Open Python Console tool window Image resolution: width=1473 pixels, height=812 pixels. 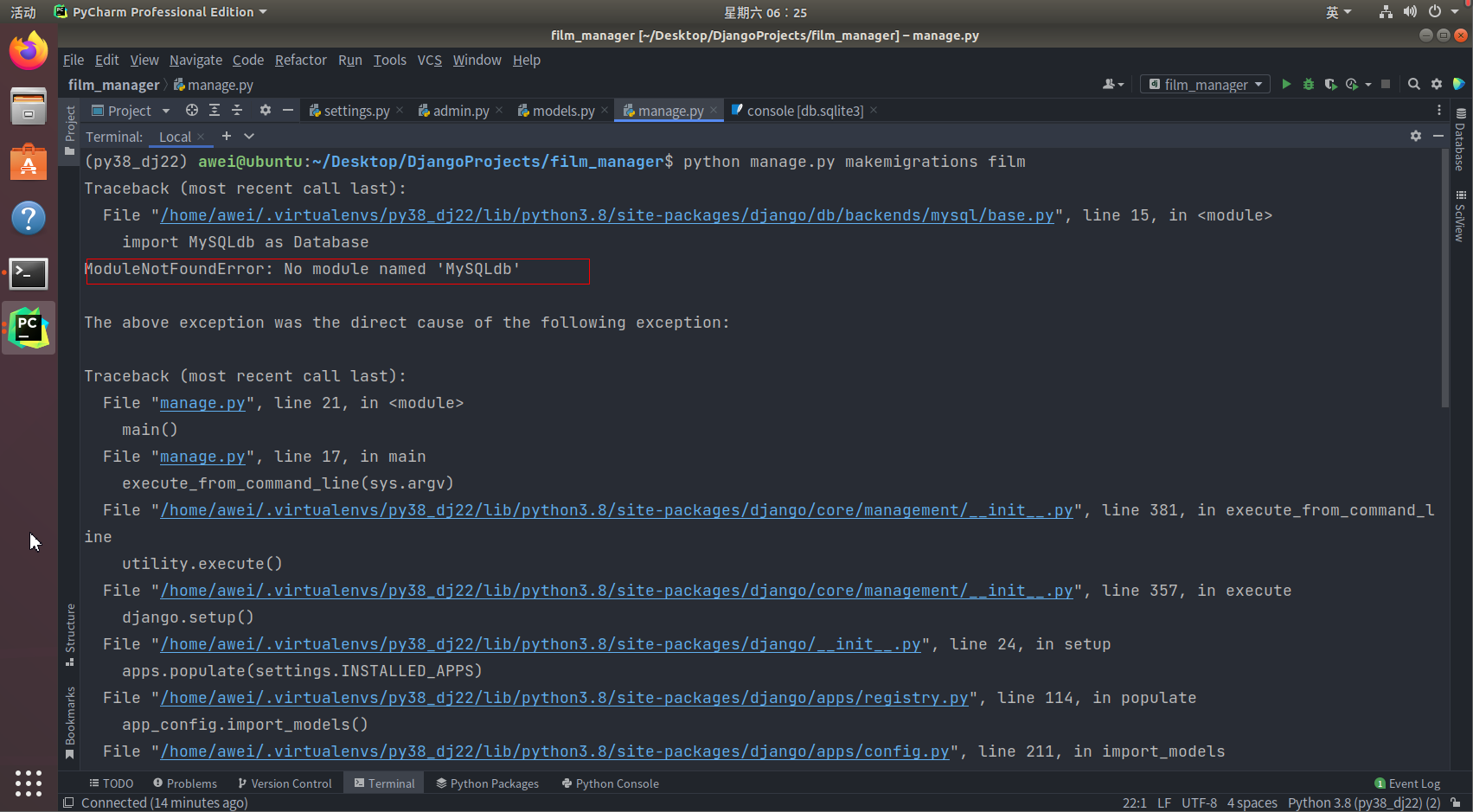click(x=611, y=783)
